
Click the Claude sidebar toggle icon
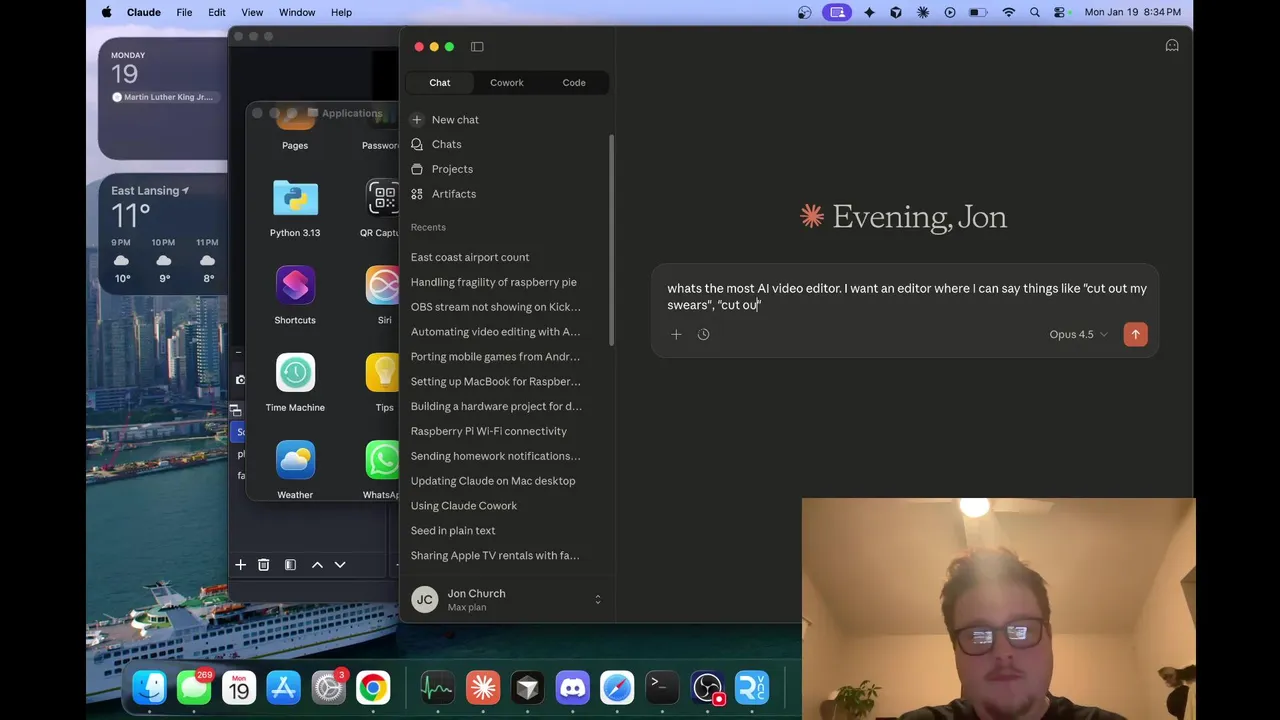point(477,47)
